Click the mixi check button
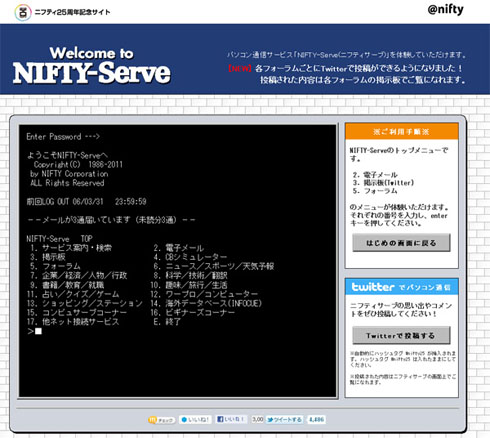The height and width of the screenshot is (438, 490). pyautogui.click(x=161, y=420)
